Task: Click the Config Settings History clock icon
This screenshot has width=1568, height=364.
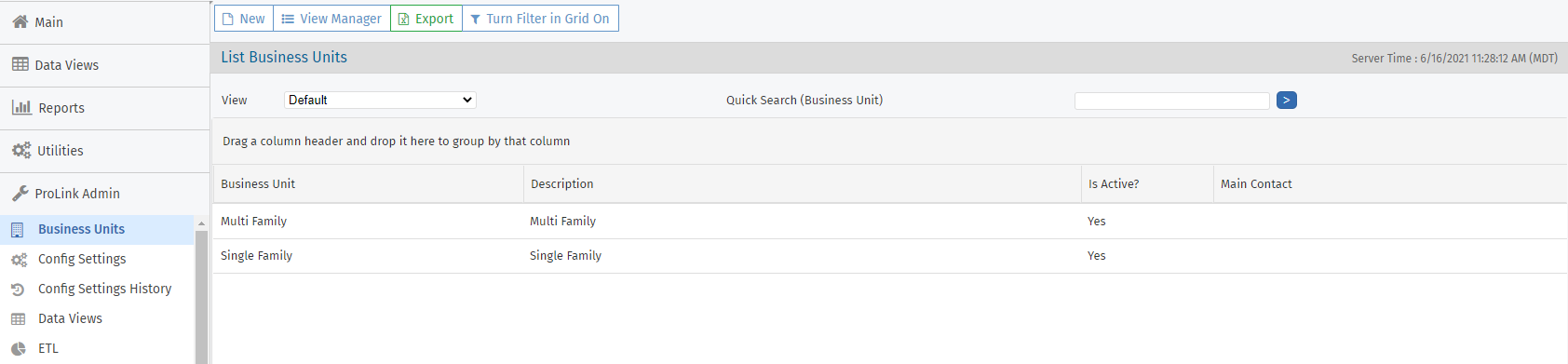Action: click(18, 289)
